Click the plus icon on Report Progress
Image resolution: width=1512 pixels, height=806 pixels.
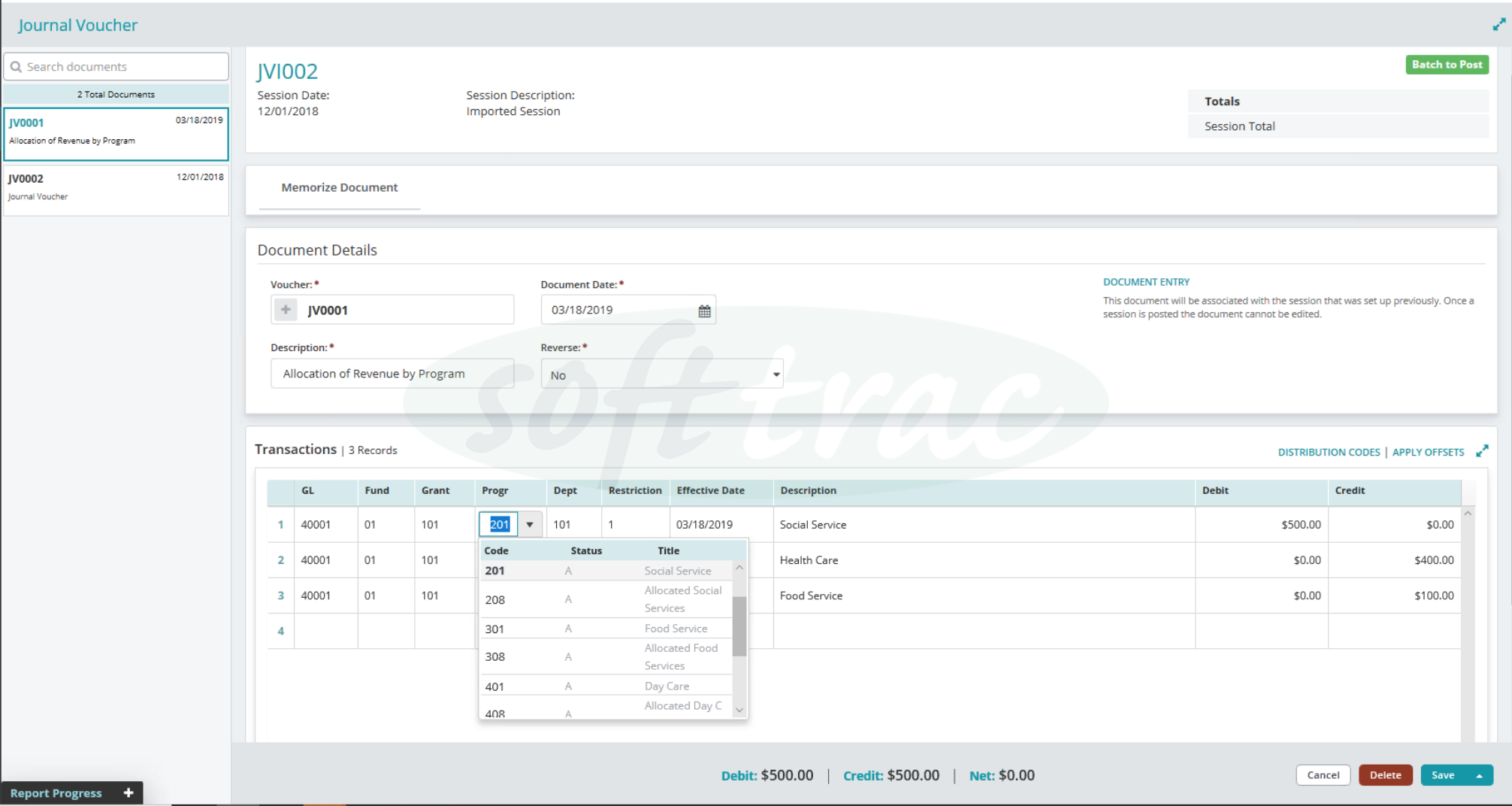point(129,792)
